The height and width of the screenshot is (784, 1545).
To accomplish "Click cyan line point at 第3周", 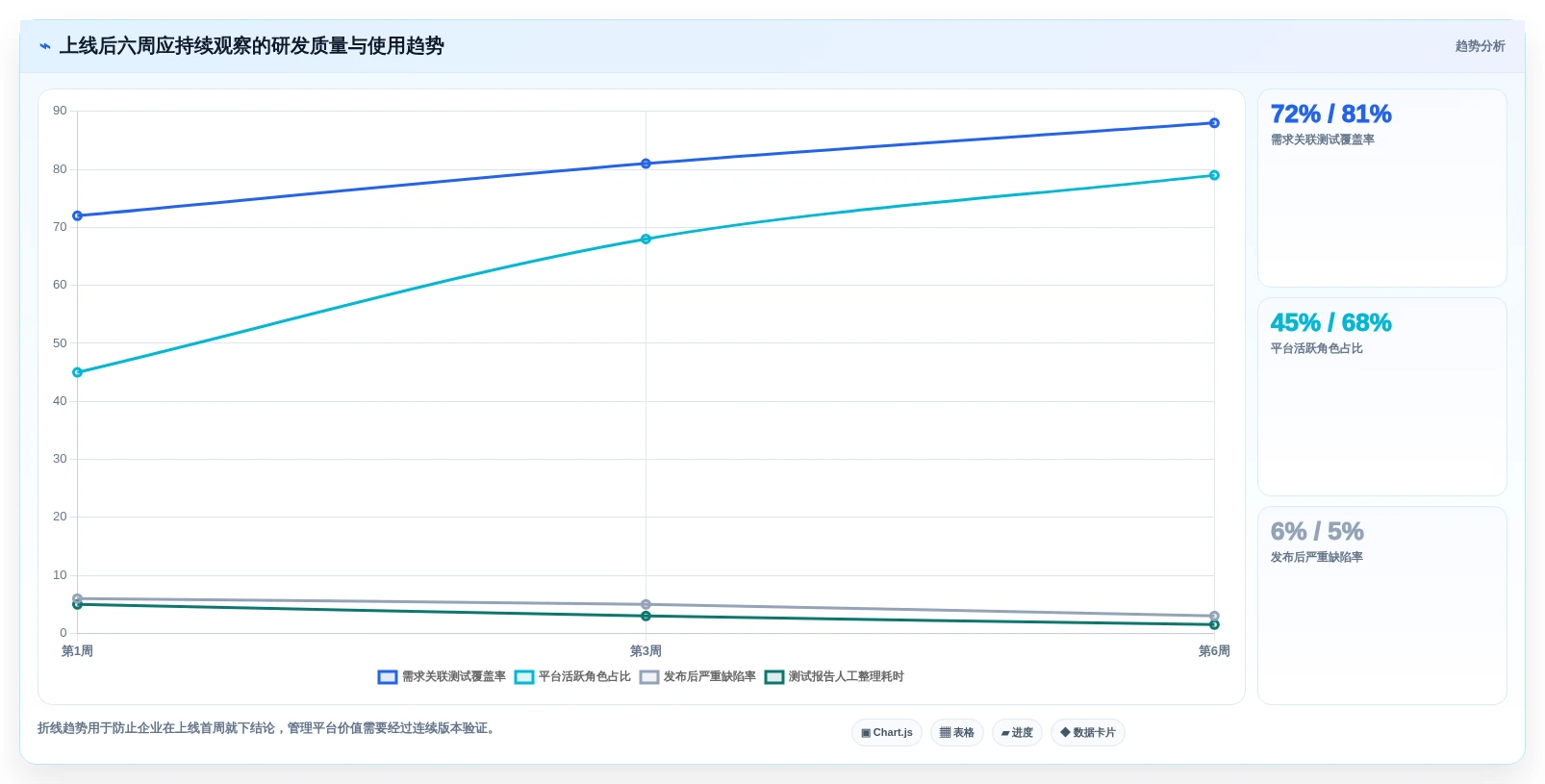I will click(646, 239).
